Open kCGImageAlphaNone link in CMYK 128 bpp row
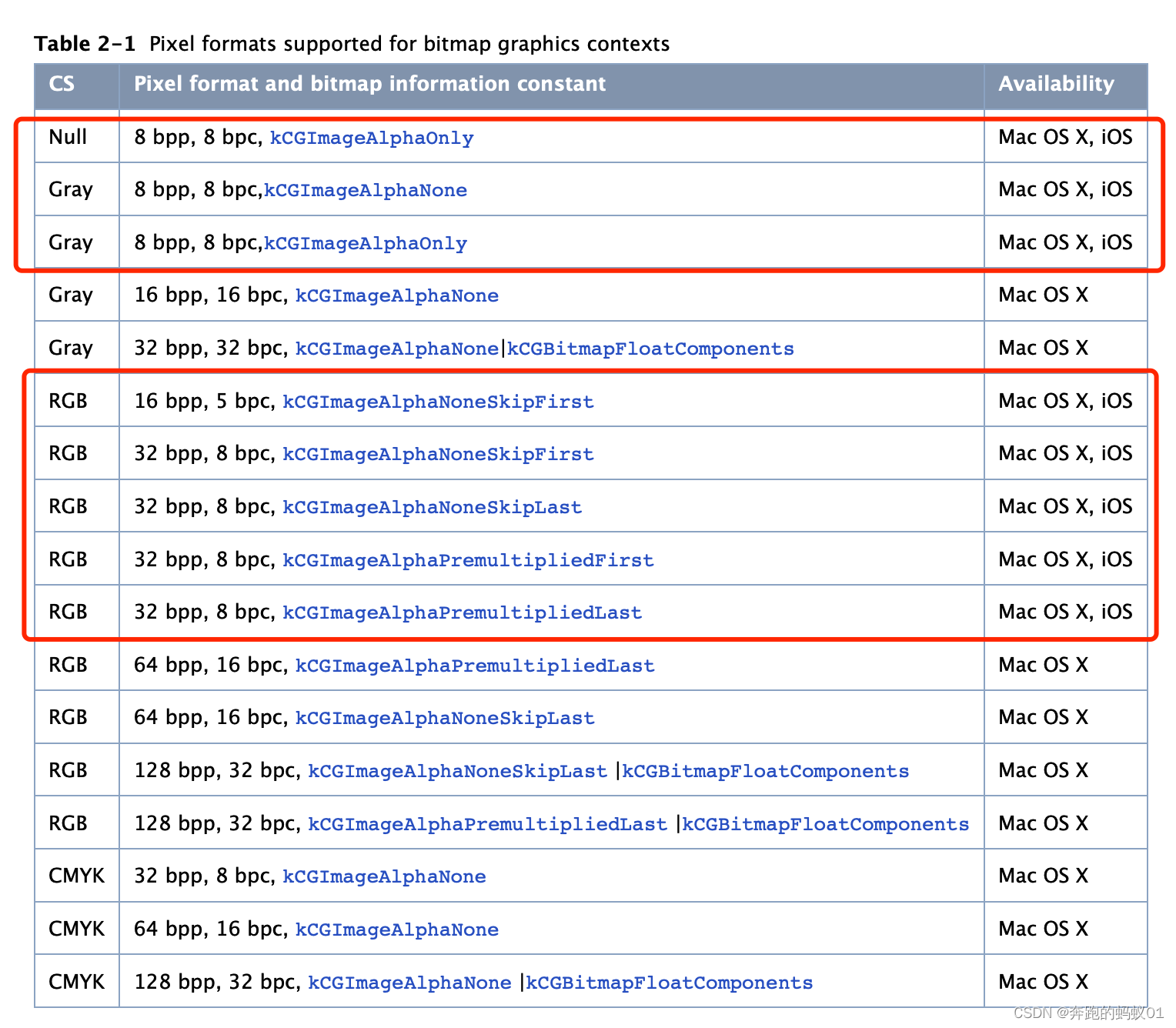This screenshot has width=1176, height=1028. [409, 983]
